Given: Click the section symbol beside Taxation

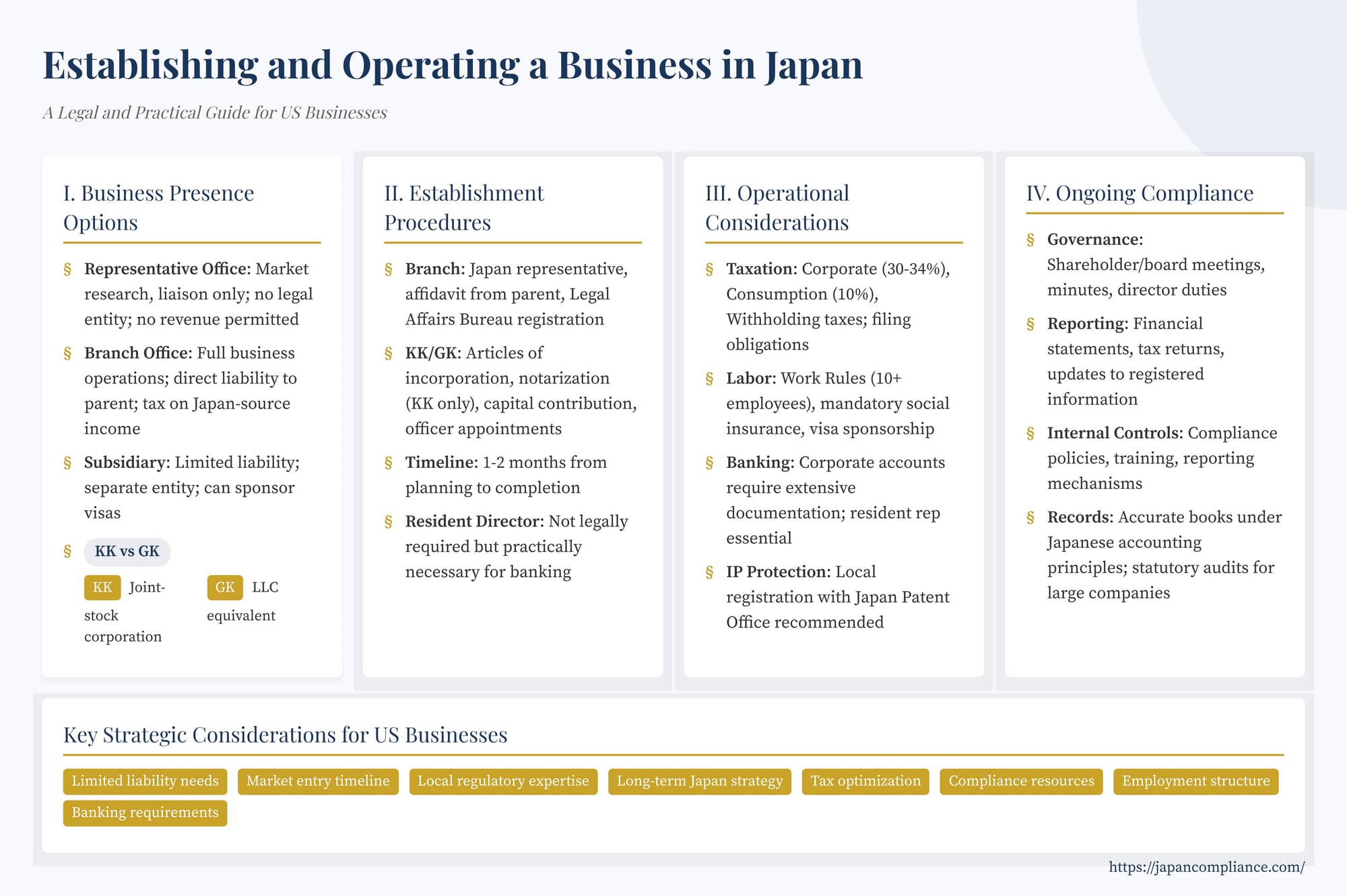Looking at the screenshot, I should (709, 270).
